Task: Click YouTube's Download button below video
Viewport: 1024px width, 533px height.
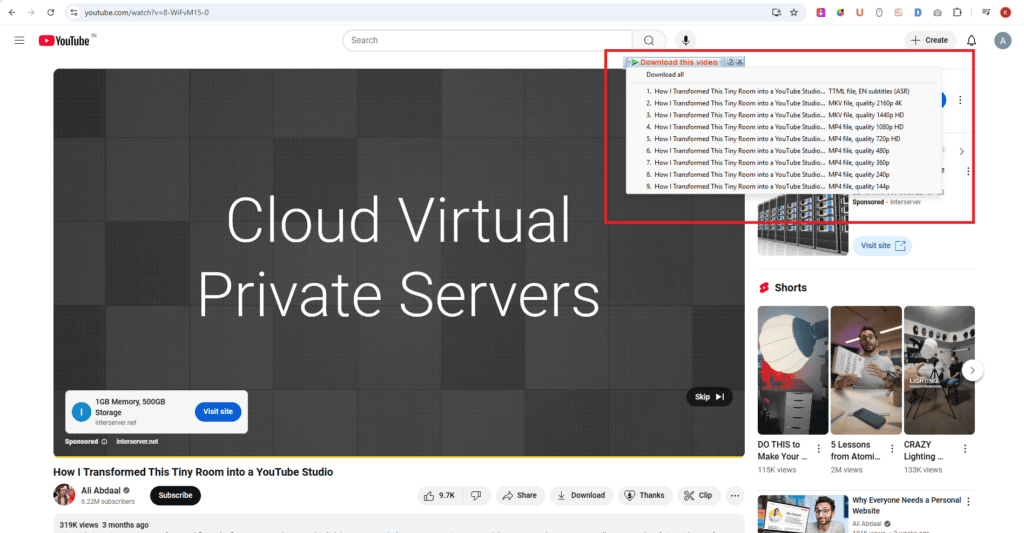Action: pos(581,496)
